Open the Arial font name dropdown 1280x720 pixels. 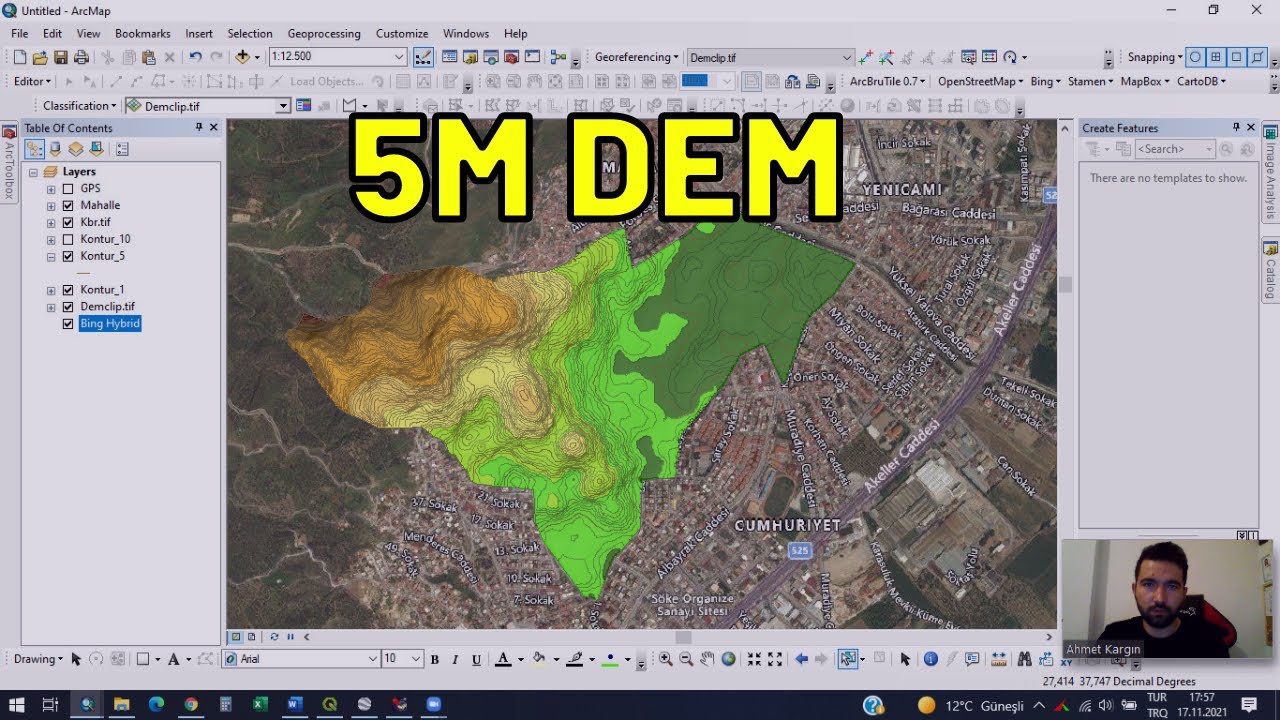pos(373,659)
